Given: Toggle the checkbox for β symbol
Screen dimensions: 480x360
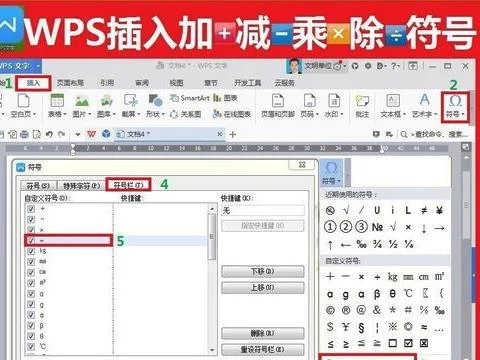Looking at the screenshot, I should click(31, 326).
